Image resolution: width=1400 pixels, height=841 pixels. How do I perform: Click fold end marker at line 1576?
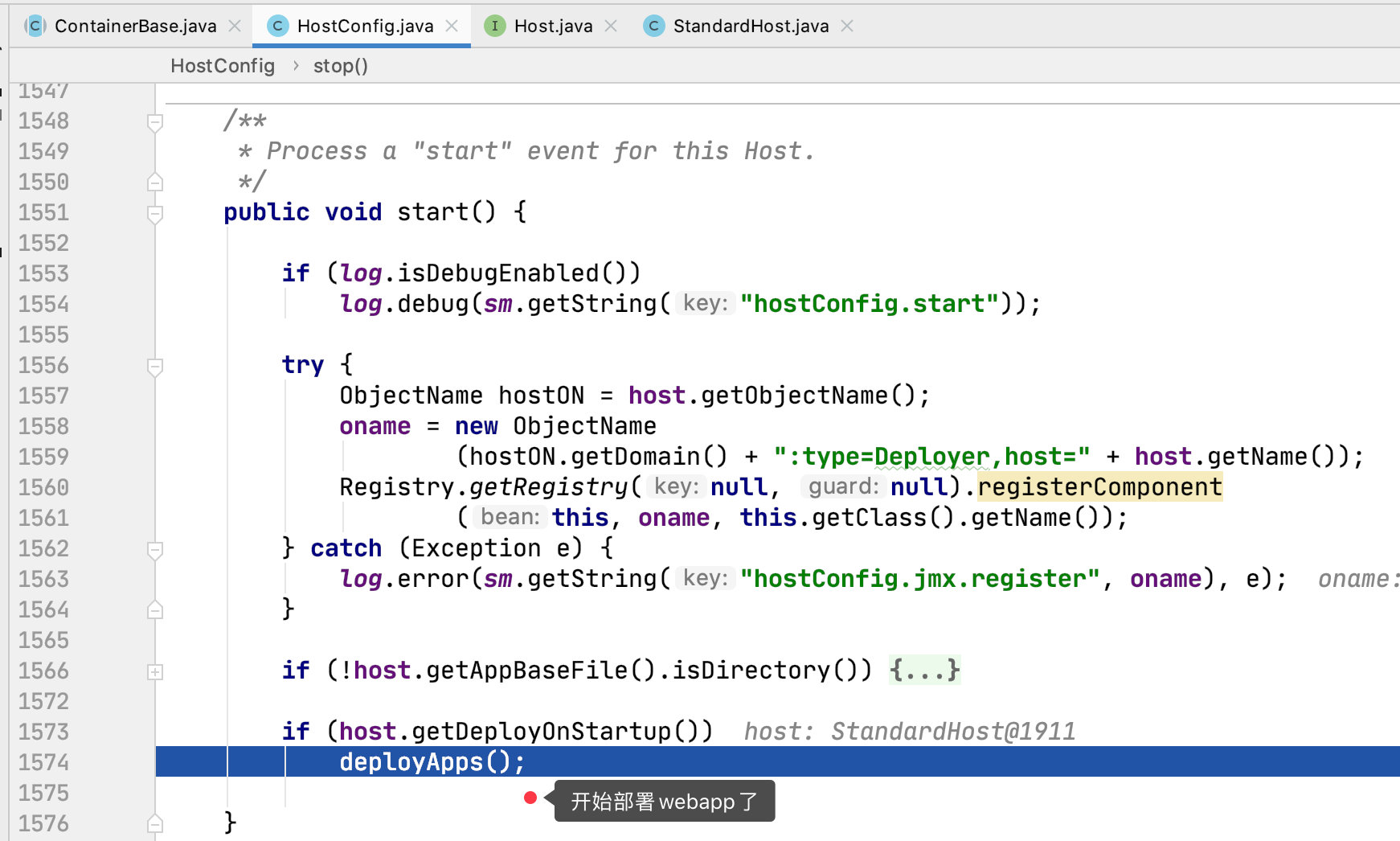click(x=155, y=823)
